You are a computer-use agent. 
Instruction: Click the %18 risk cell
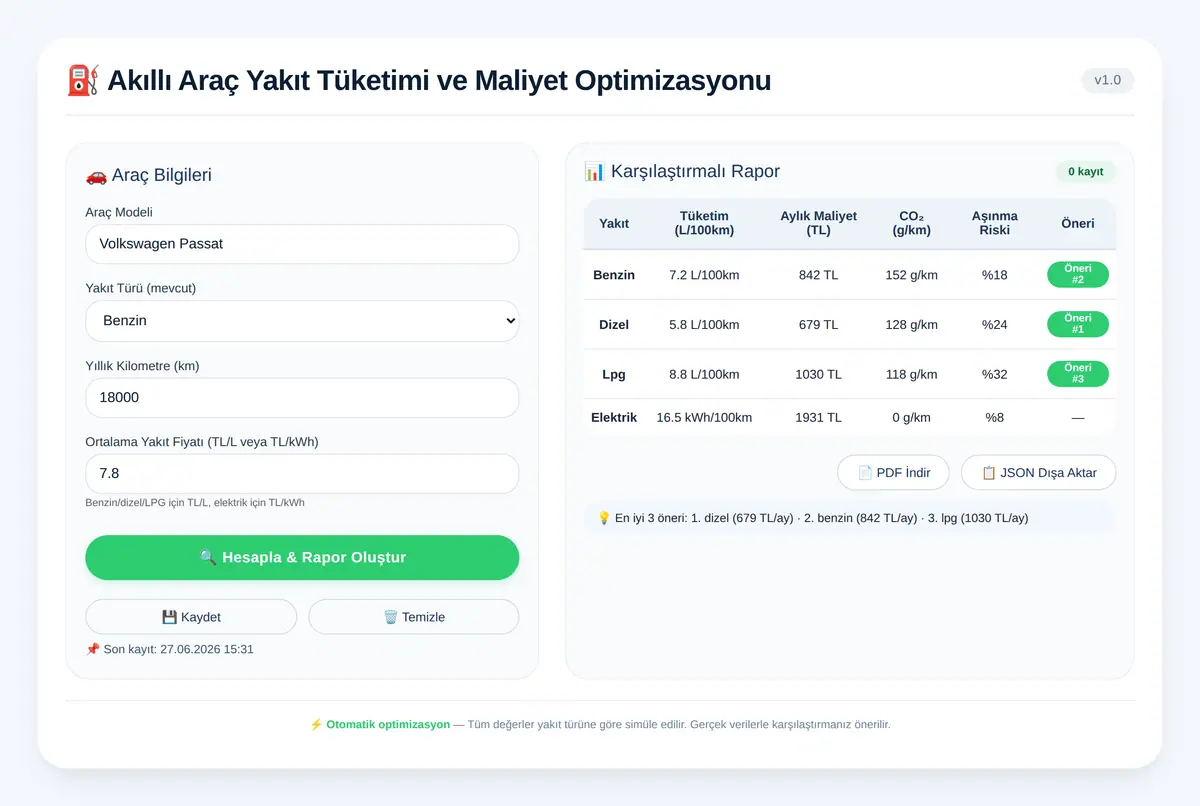click(995, 274)
